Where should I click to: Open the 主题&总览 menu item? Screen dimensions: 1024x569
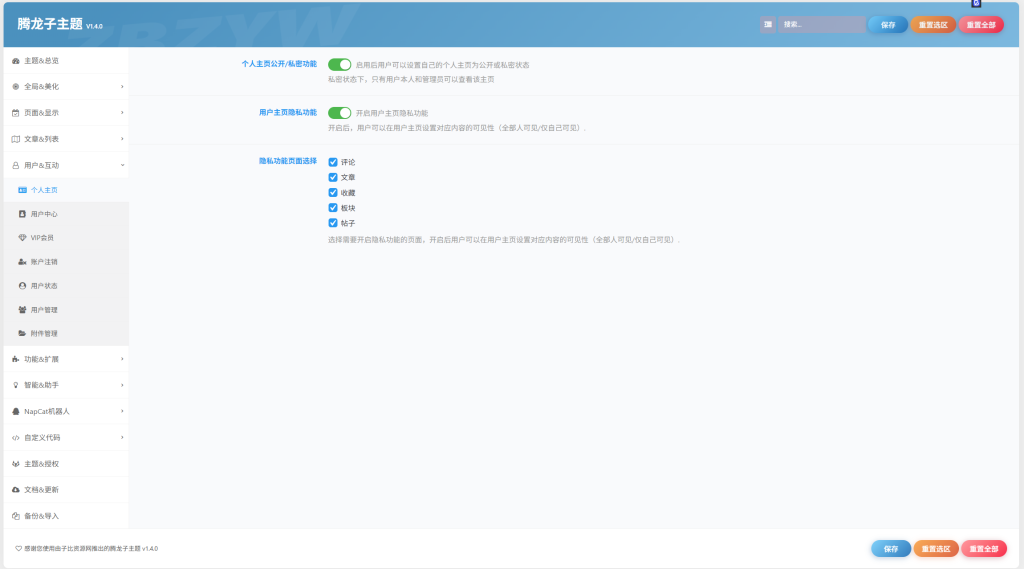point(66,61)
